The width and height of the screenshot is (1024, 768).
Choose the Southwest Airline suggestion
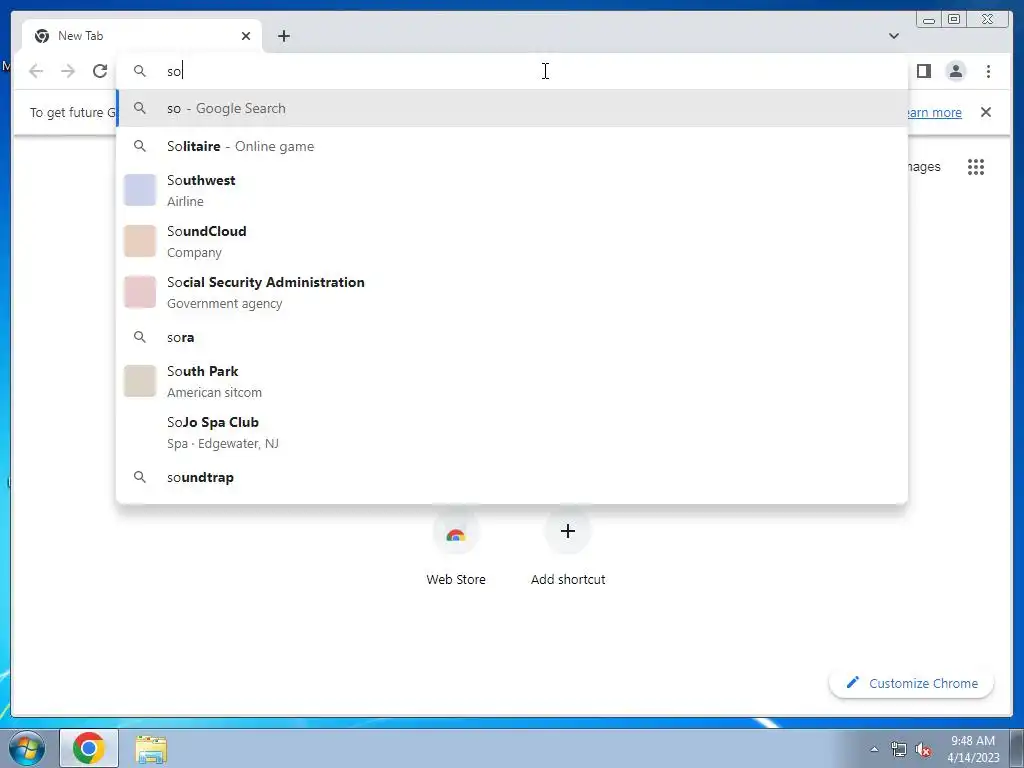tap(512, 190)
